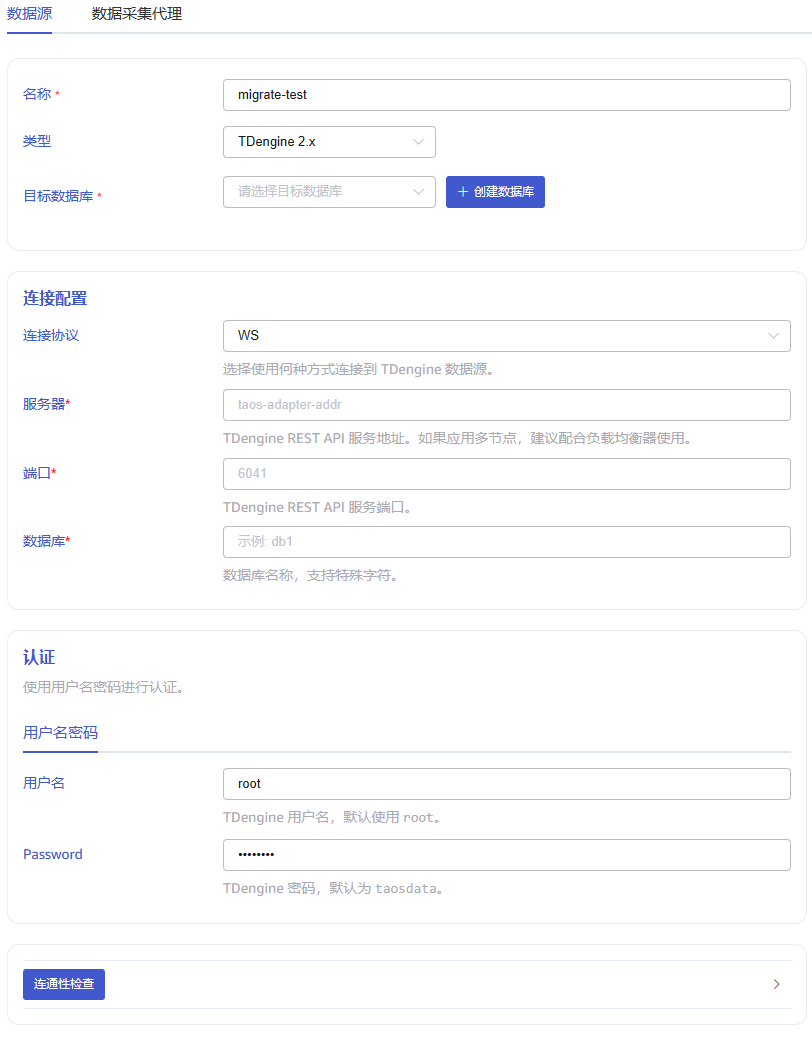This screenshot has height=1044, width=812.
Task: Click the chevron arrow in 类型 selector
Action: coord(419,142)
